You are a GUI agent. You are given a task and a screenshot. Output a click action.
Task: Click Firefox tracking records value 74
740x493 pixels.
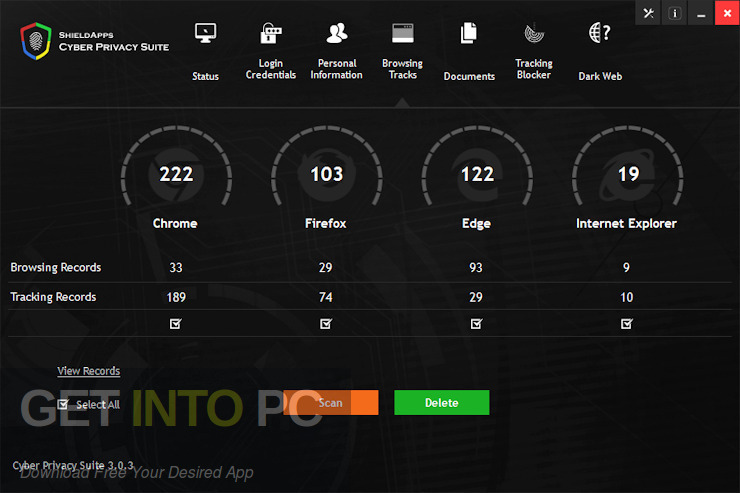pos(326,297)
